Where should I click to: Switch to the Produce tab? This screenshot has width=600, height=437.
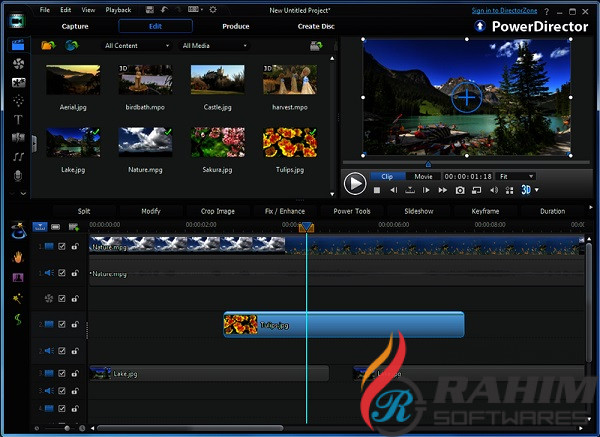point(236,26)
